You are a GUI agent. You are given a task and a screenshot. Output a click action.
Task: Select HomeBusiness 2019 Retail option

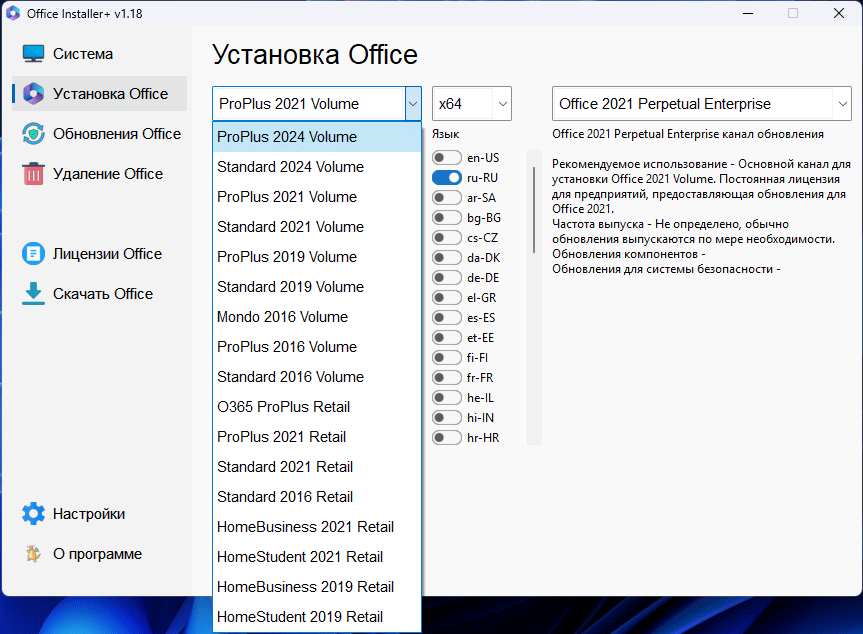[x=316, y=587]
